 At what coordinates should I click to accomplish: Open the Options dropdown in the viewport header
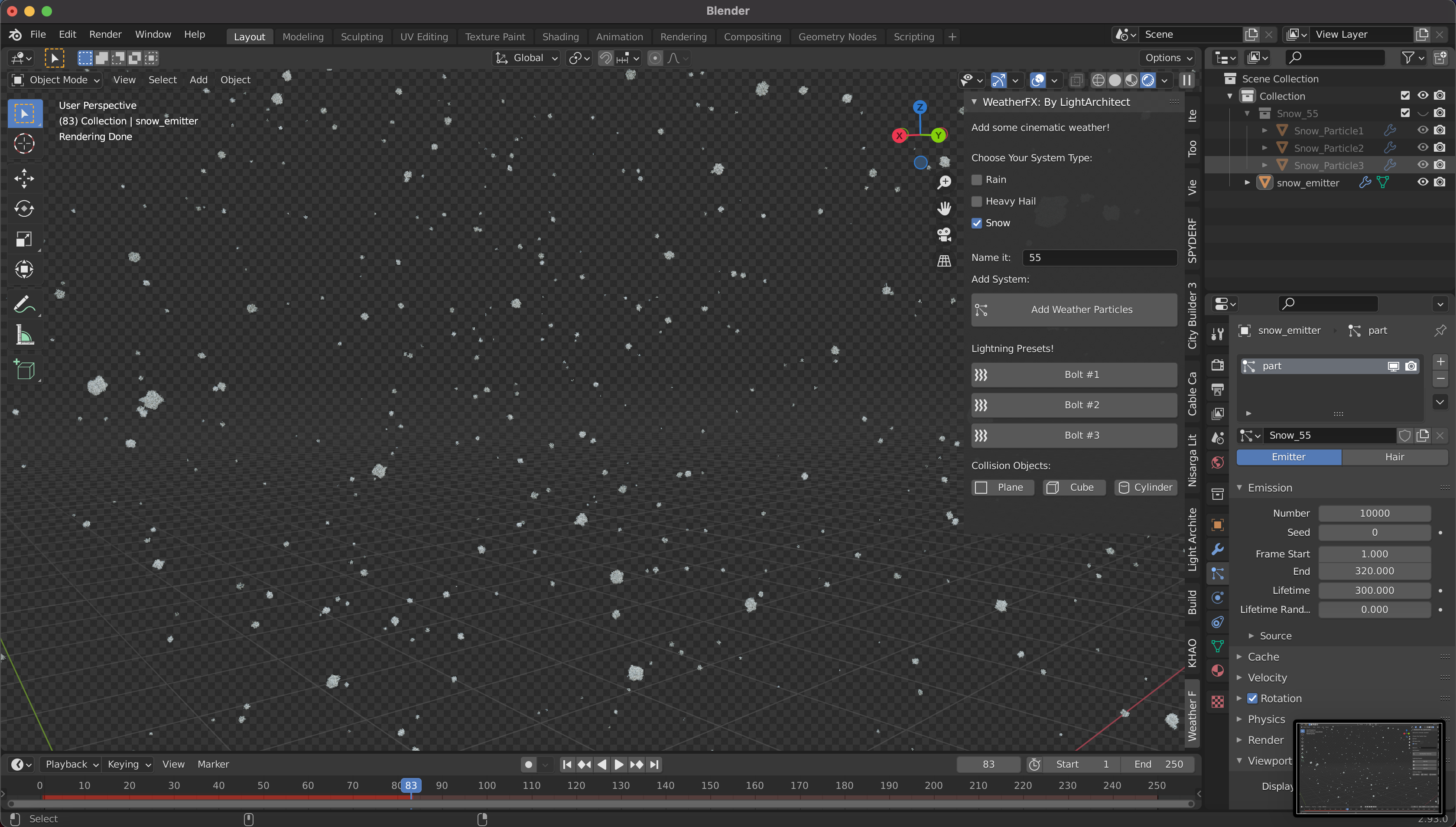coord(1167,58)
